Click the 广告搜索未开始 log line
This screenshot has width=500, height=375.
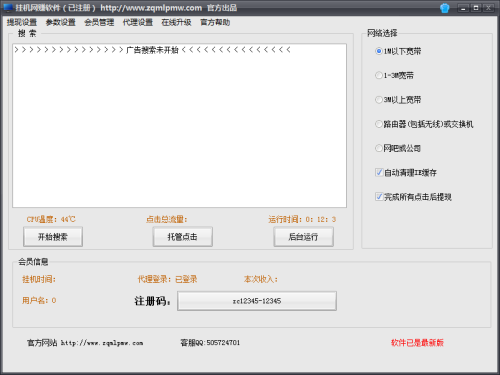pos(152,50)
